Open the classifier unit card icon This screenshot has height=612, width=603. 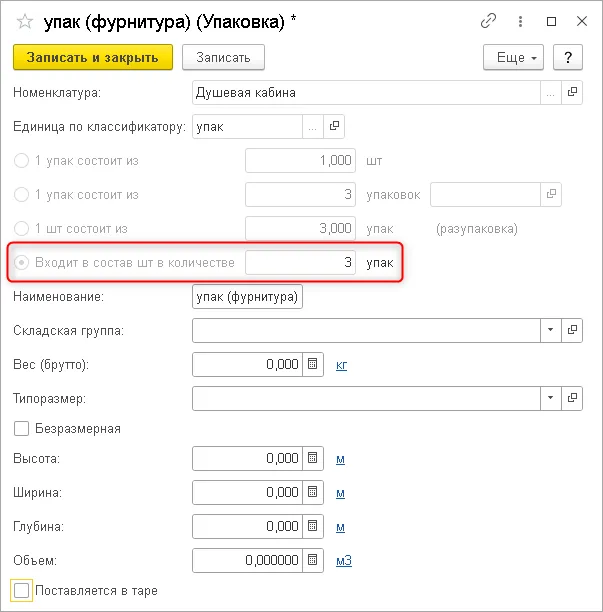tap(334, 126)
